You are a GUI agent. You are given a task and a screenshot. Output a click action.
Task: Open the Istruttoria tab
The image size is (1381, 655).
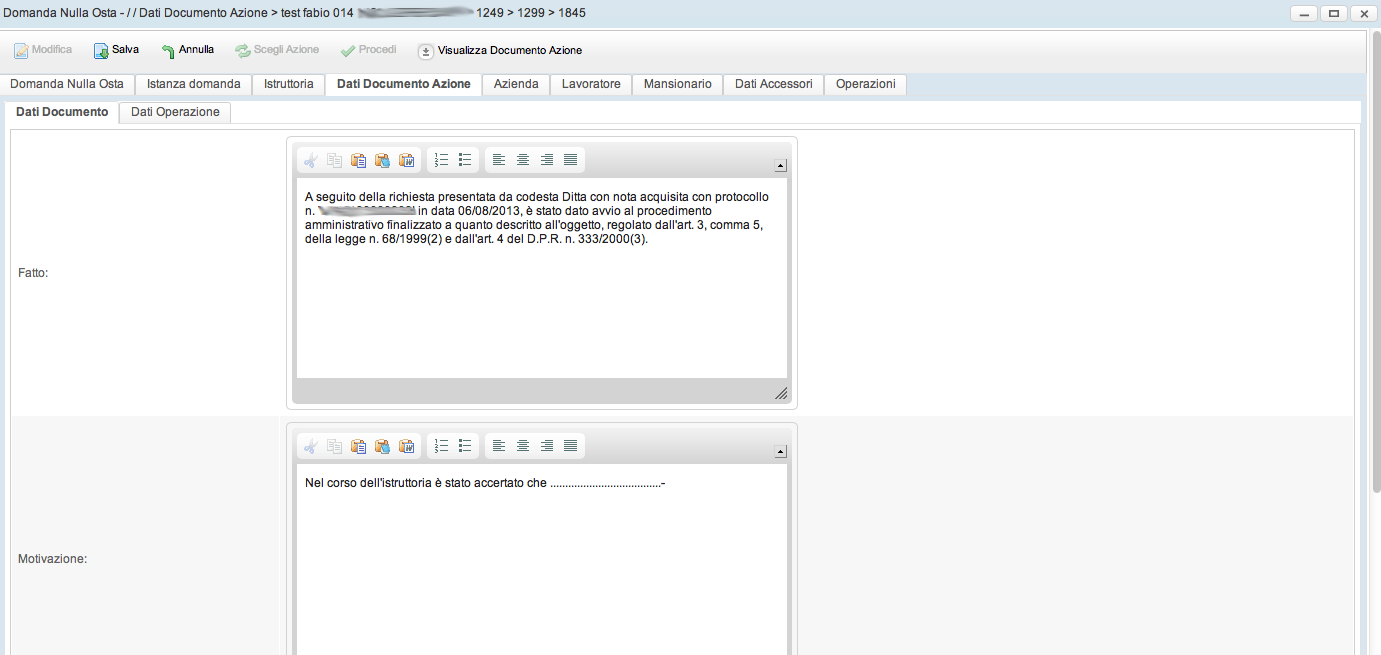288,84
